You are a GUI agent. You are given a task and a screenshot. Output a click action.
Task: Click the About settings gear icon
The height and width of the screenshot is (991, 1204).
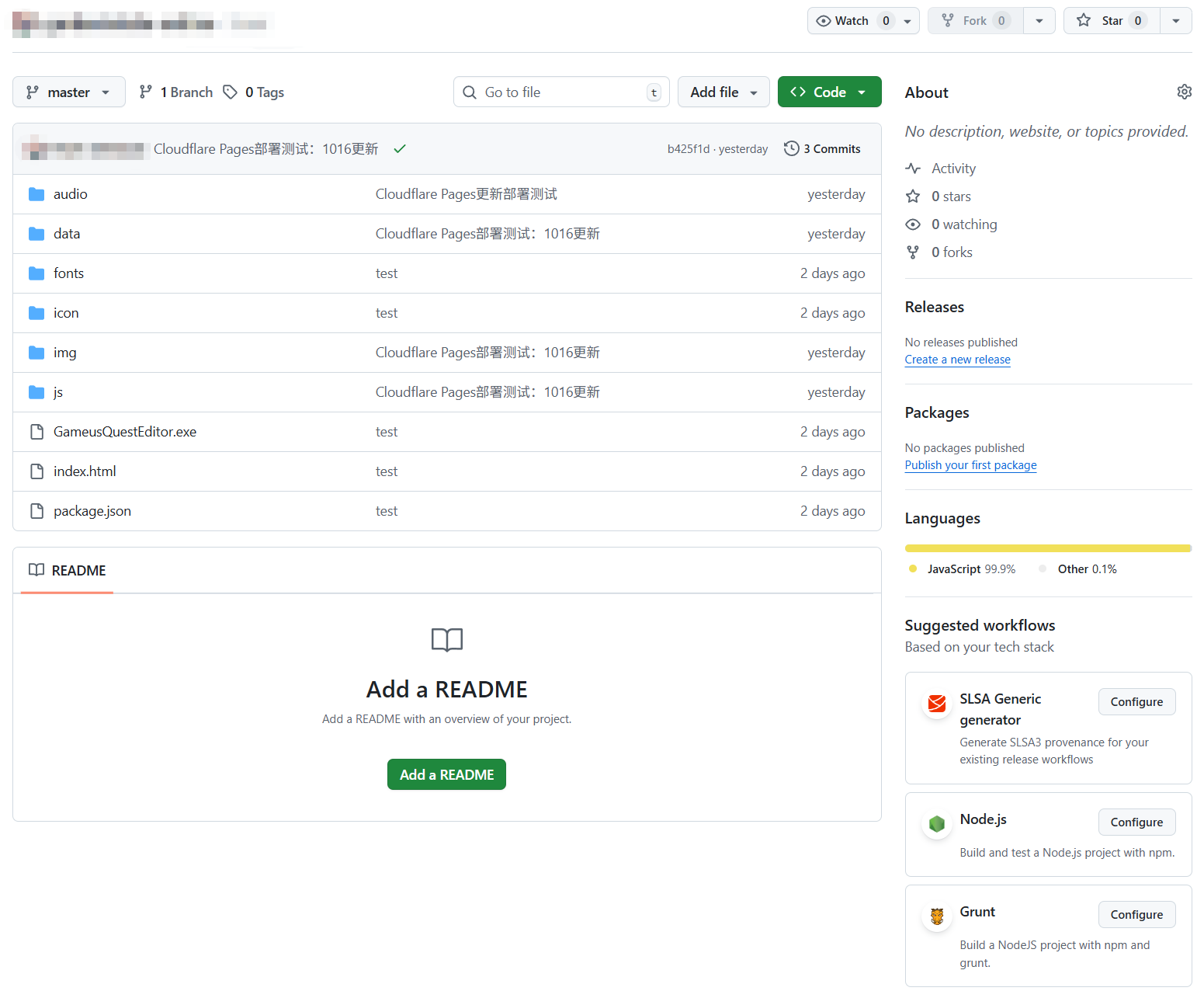coord(1184,92)
